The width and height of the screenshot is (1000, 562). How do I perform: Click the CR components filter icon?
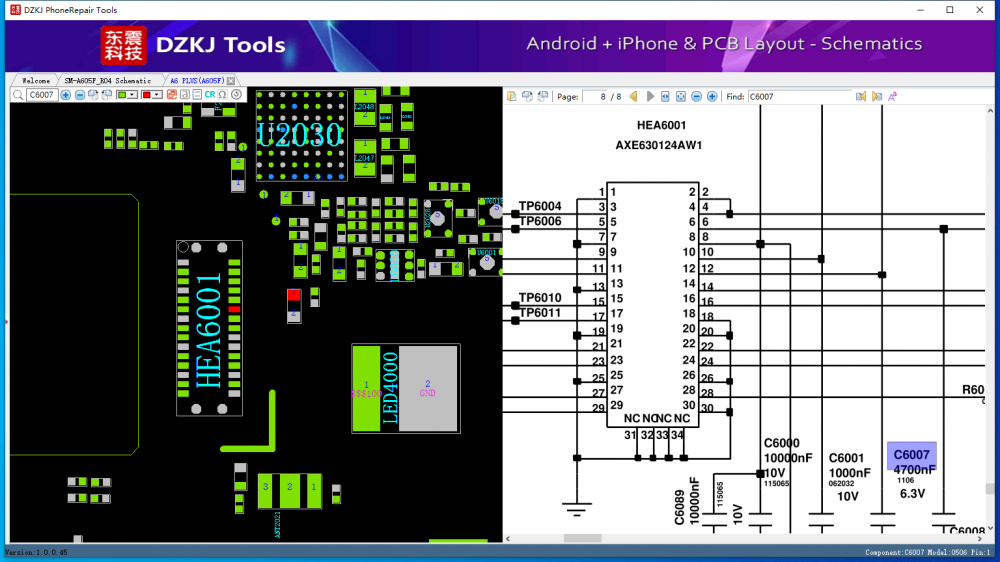coord(210,95)
